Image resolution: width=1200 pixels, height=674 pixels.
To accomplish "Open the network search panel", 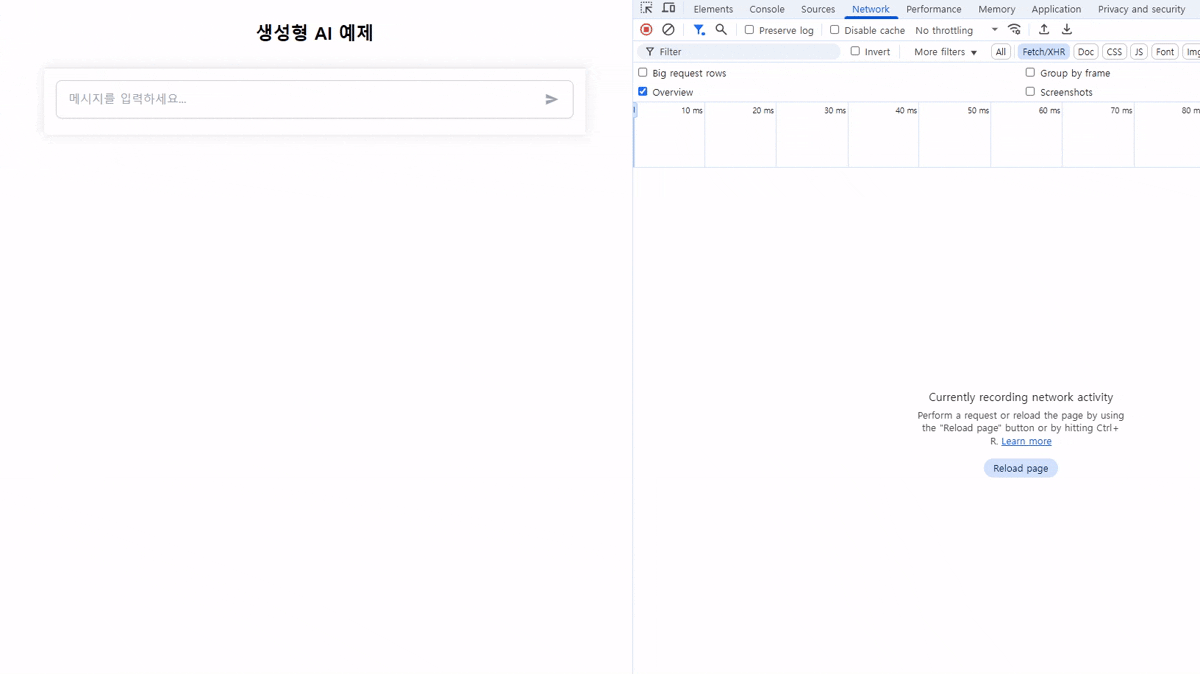I will (721, 30).
